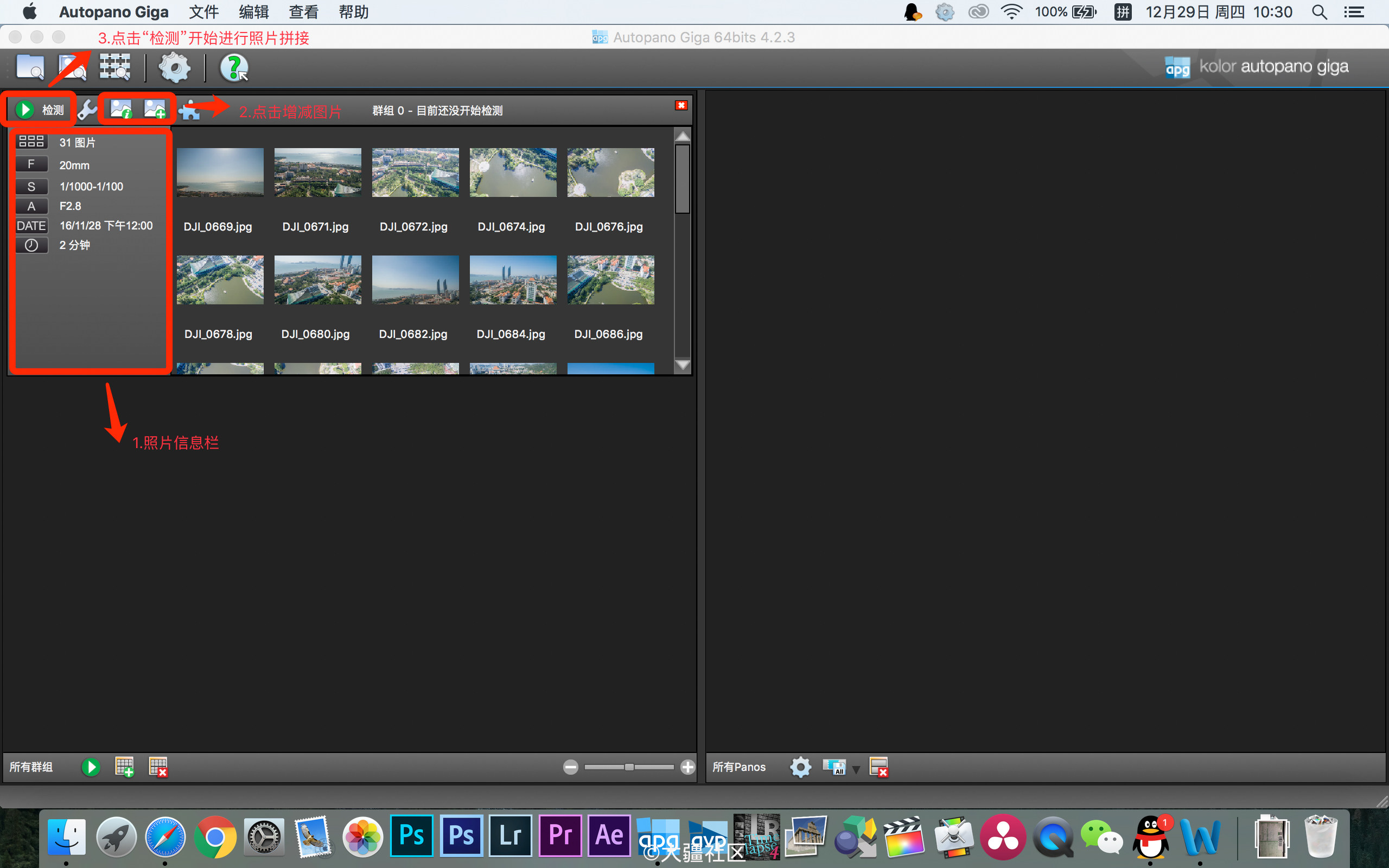This screenshot has width=1389, height=868.
Task: Click the plus zoom-in button for thumbnails
Action: 687,767
